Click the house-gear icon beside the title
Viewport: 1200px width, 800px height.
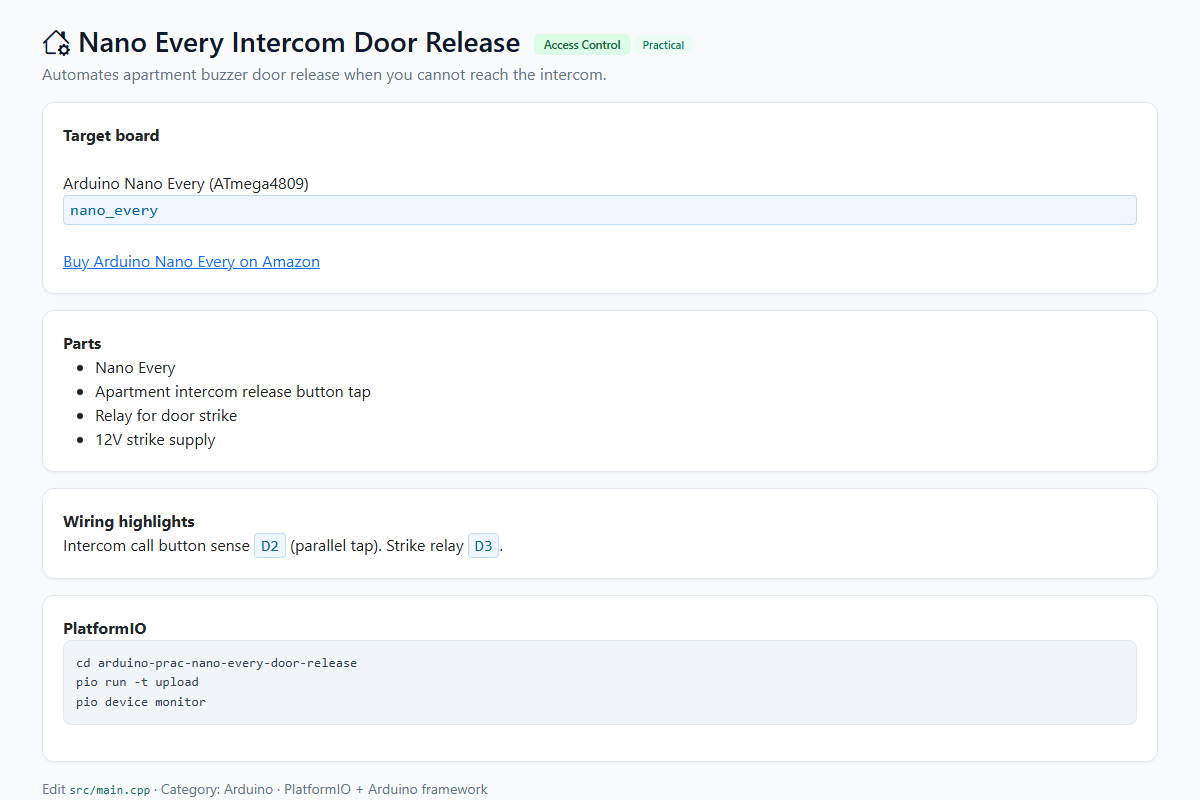[x=57, y=43]
